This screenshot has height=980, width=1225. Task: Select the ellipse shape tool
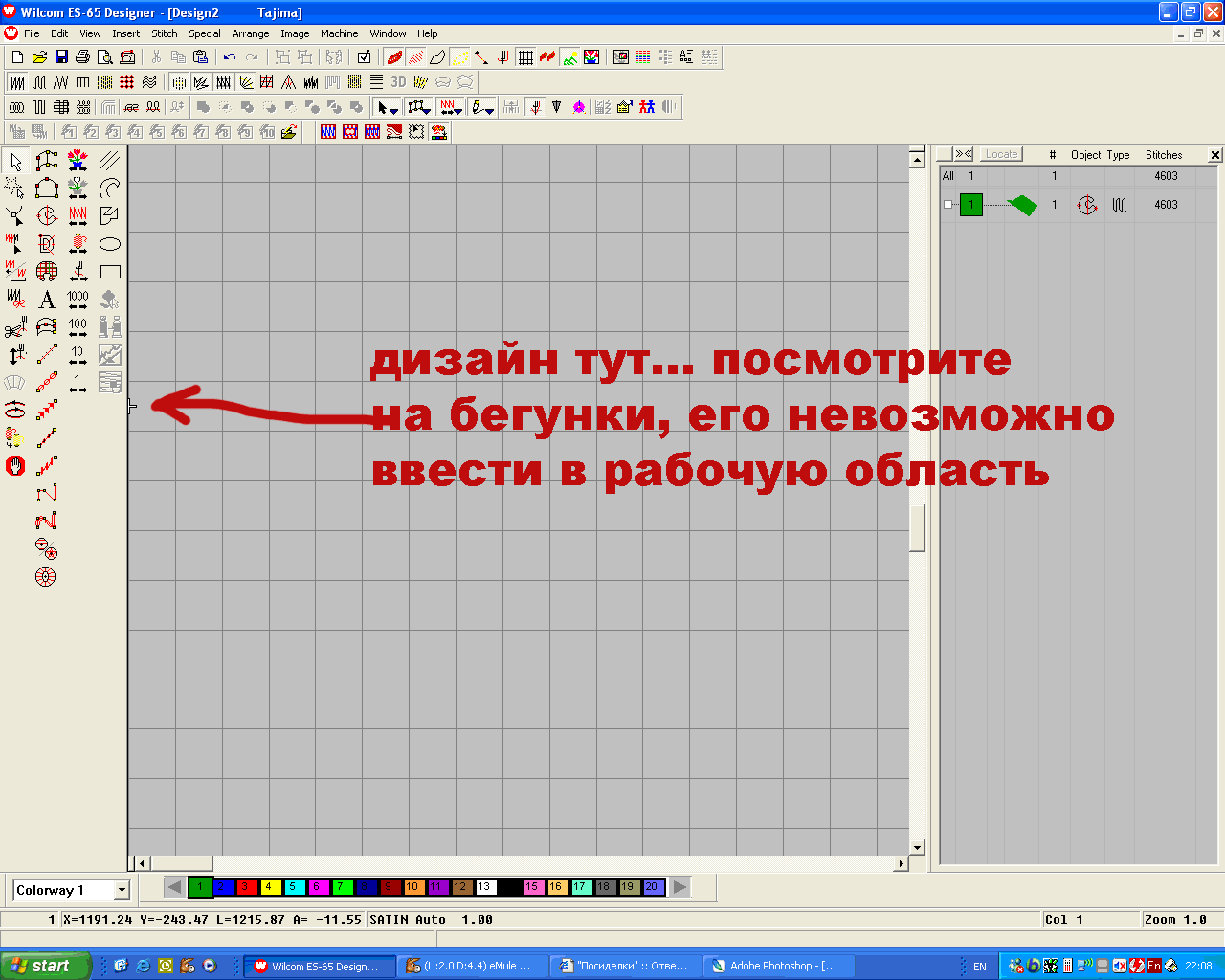pyautogui.click(x=110, y=244)
